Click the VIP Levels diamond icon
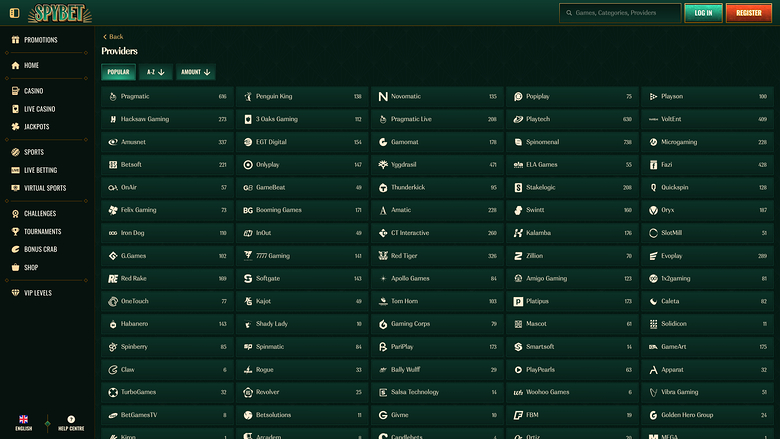Image resolution: width=780 pixels, height=439 pixels. coord(15,293)
